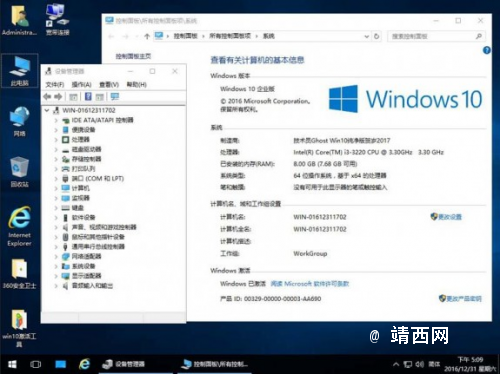Viewport: 500px width, 374px height.
Task: Expand the 磁盘驱动器 disk drives node
Action: pyautogui.click(x=56, y=149)
